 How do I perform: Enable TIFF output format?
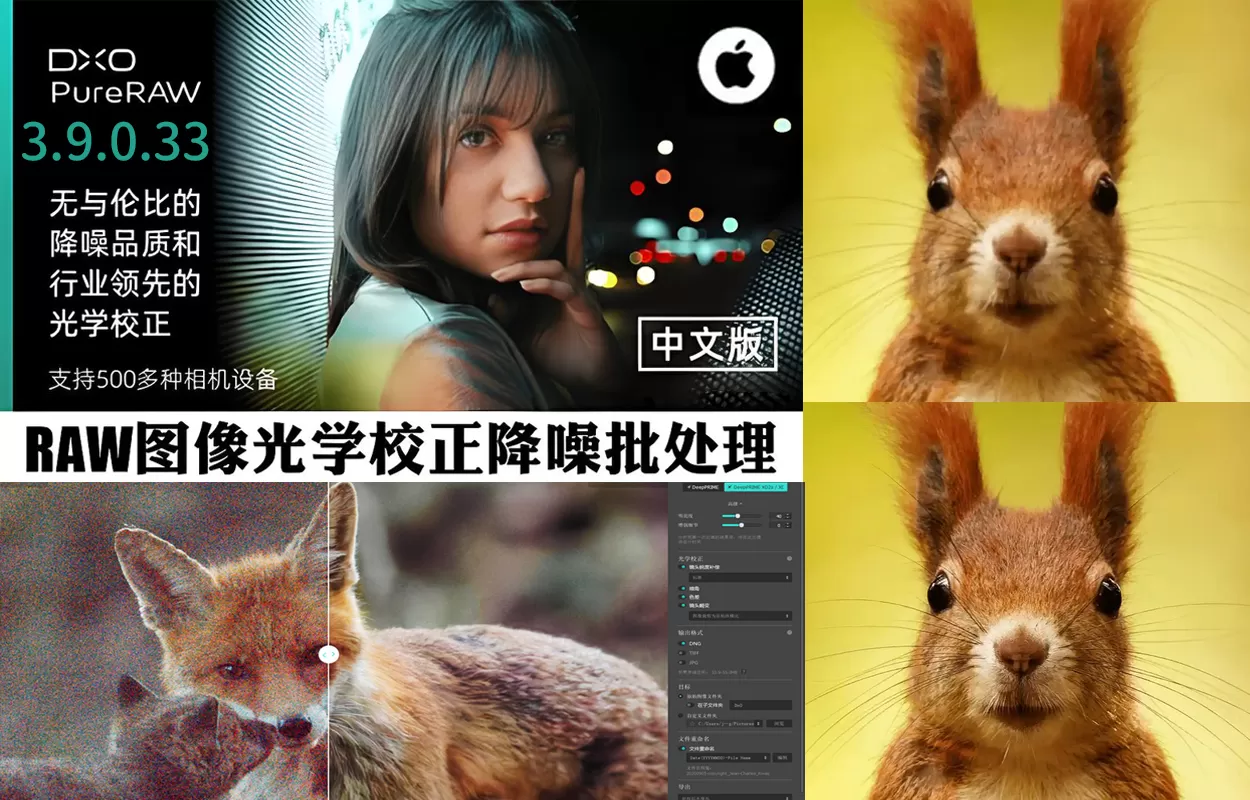coord(682,653)
